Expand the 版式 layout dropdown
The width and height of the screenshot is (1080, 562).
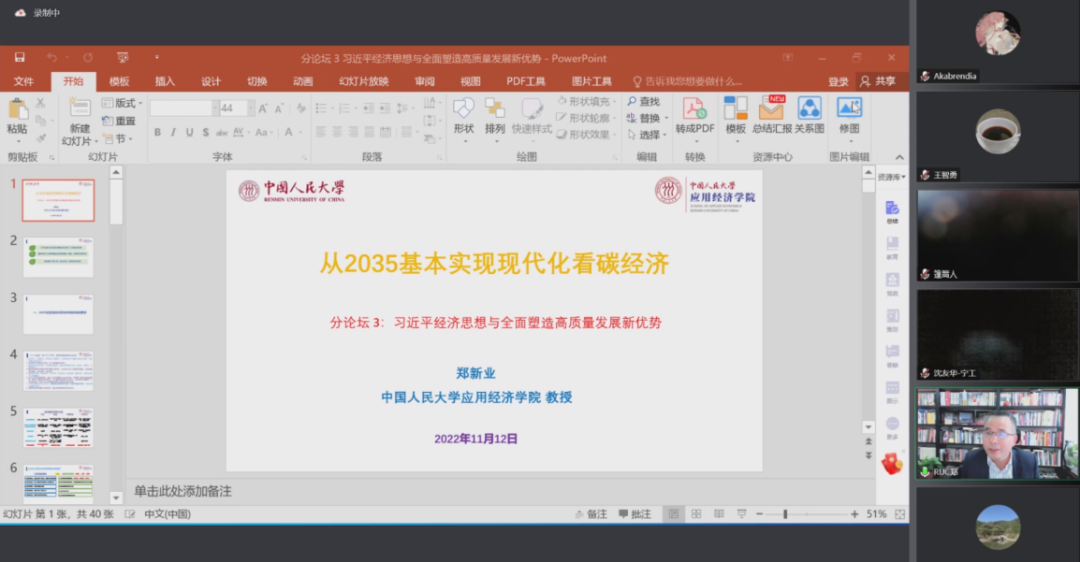tap(123, 103)
